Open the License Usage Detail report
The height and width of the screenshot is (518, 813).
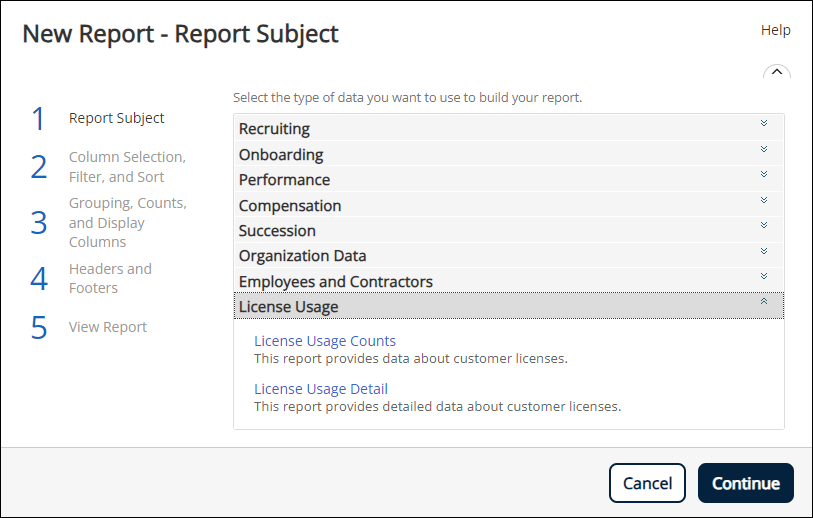click(321, 389)
